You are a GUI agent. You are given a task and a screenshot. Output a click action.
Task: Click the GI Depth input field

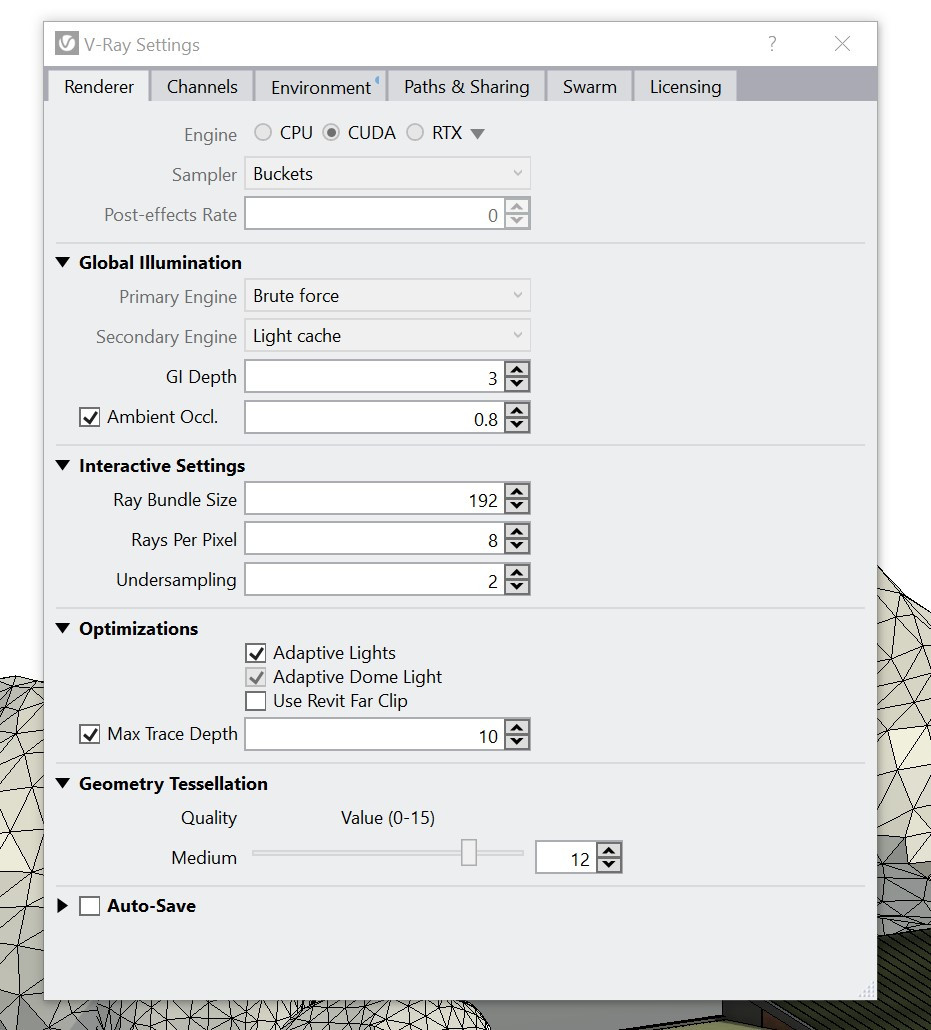(375, 376)
